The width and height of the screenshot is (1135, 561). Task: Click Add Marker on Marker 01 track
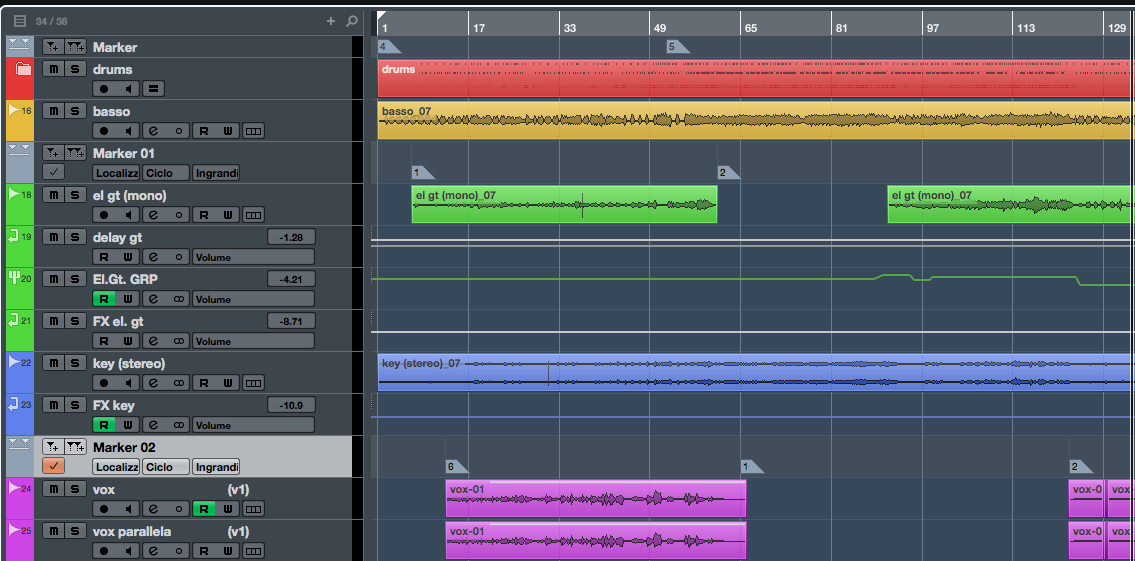[x=52, y=153]
